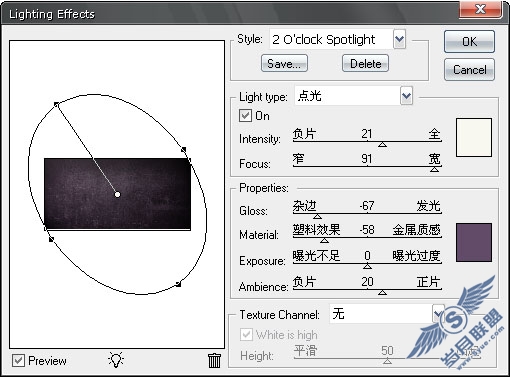Click the Height slider handle
The image size is (510, 377).
pyautogui.click(x=387, y=361)
